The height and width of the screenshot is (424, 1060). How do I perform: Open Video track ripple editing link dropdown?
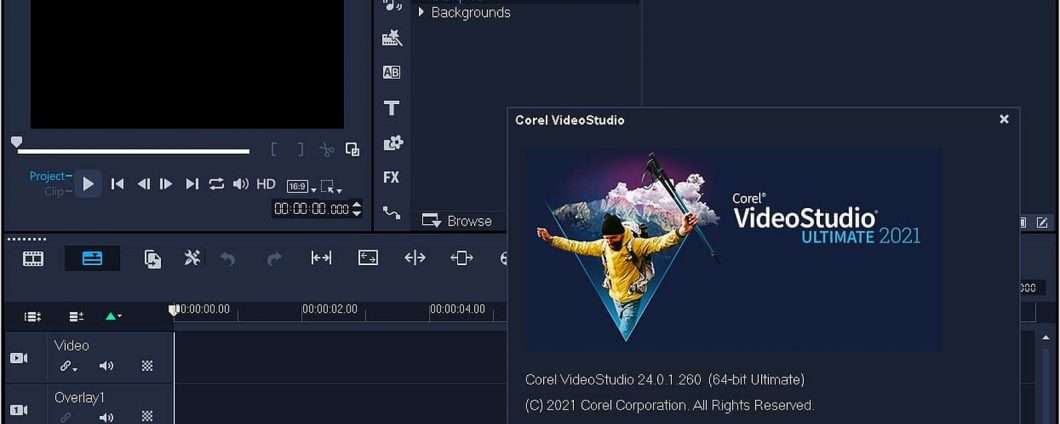pyautogui.click(x=68, y=366)
